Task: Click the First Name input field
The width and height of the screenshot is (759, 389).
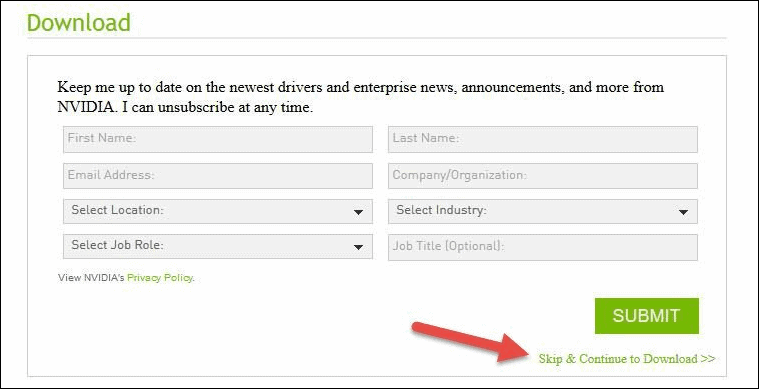Action: 218,139
